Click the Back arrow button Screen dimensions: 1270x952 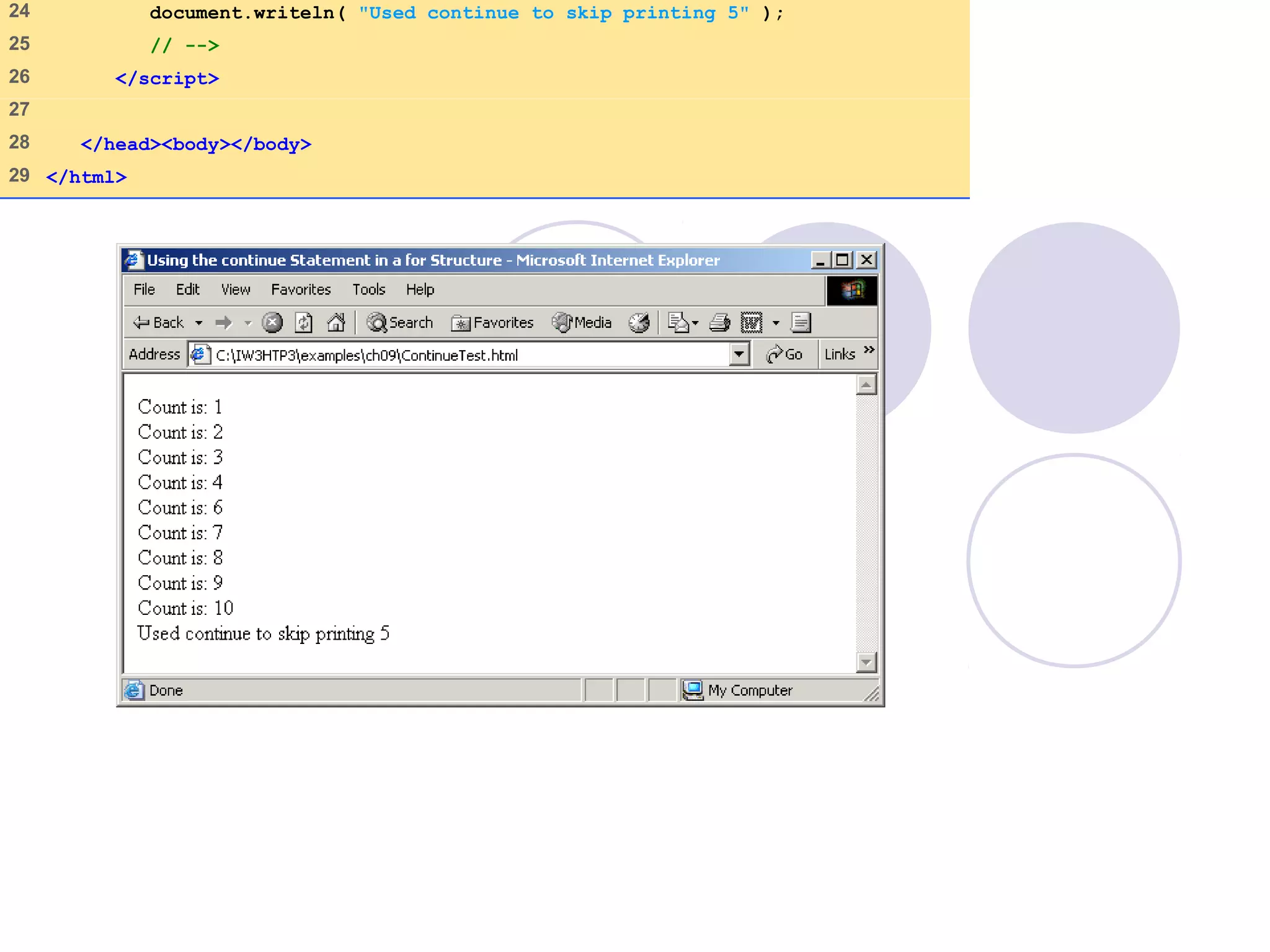point(158,322)
